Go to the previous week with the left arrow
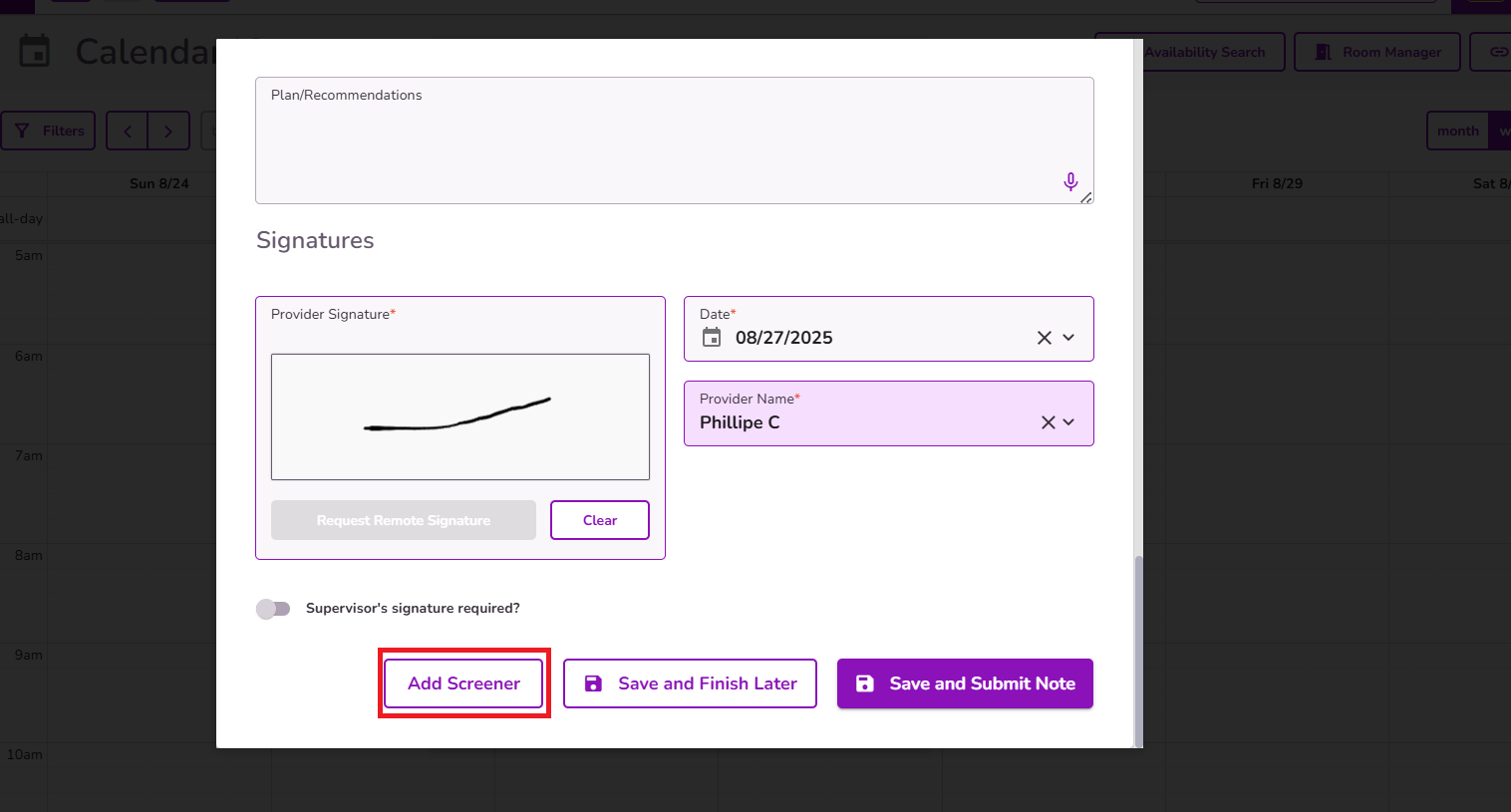The height and width of the screenshot is (812, 1511). tap(128, 131)
